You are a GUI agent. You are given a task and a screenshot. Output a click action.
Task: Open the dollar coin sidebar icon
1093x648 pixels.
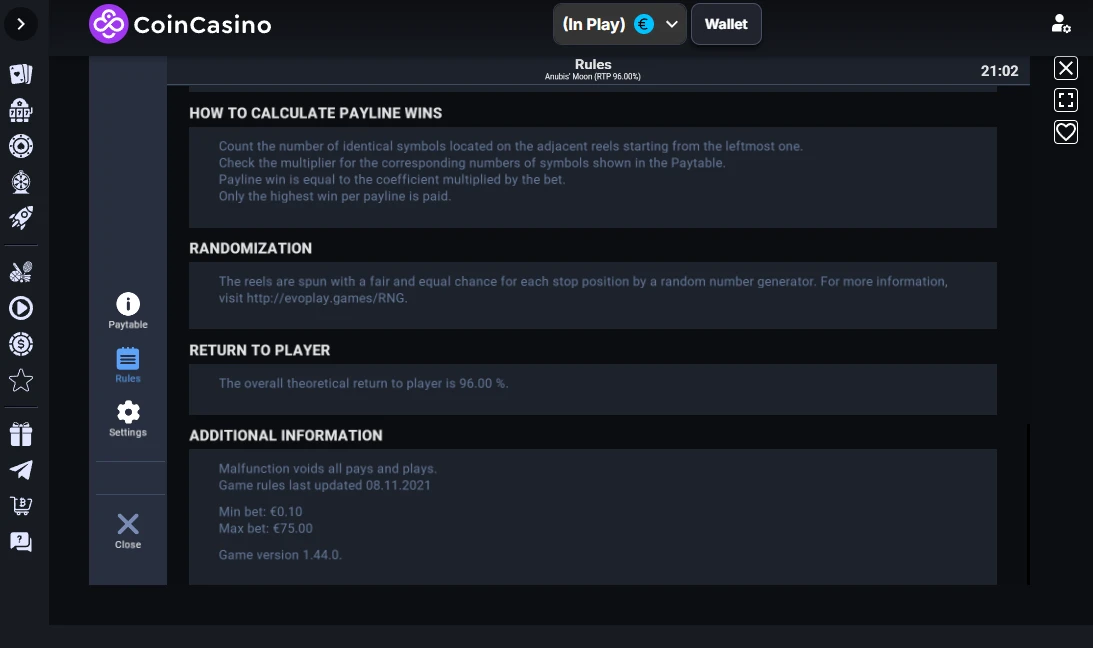click(21, 344)
